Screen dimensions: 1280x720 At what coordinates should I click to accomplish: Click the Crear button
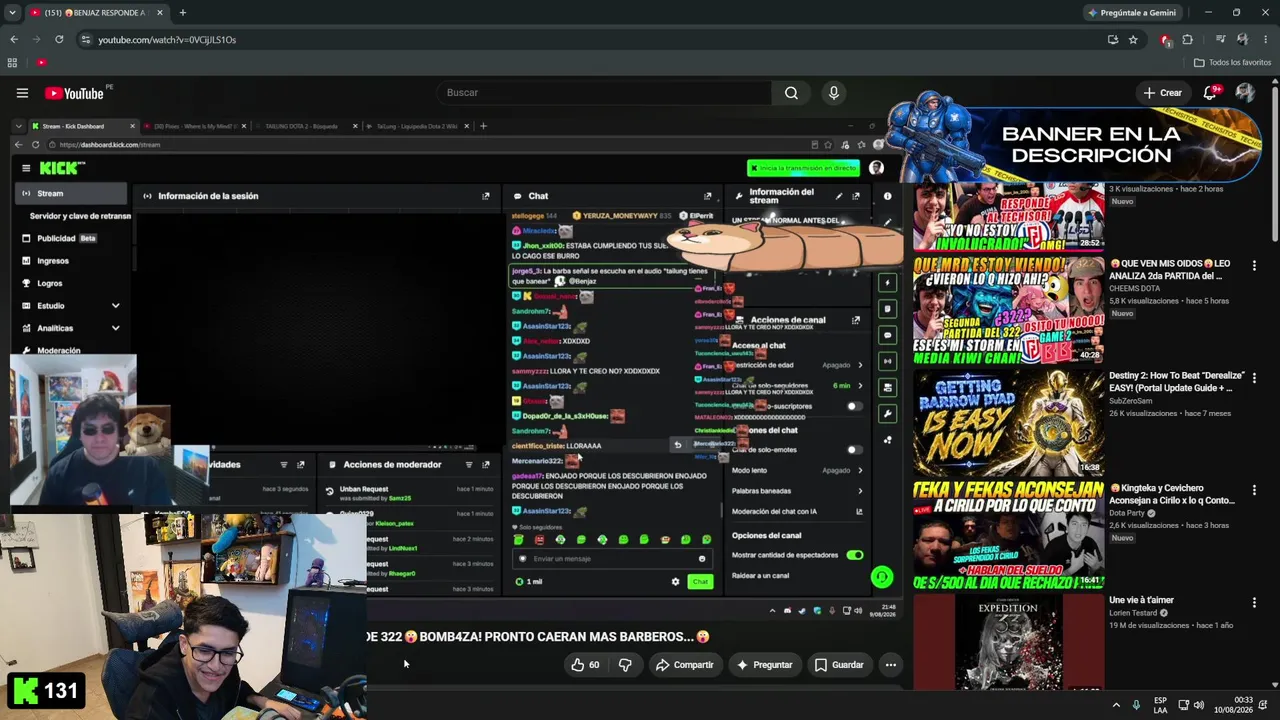1163,93
